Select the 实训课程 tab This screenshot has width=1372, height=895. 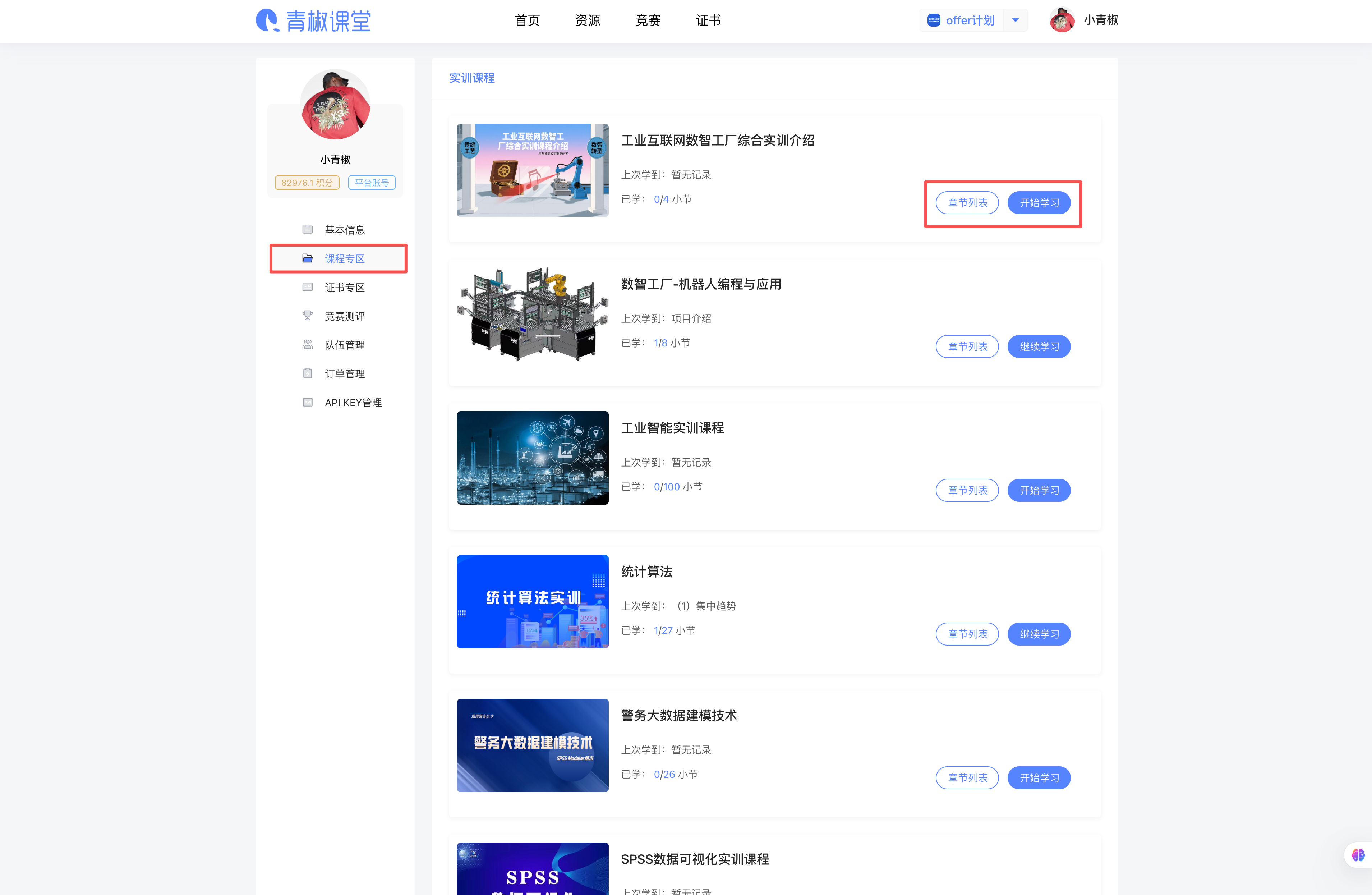click(471, 78)
